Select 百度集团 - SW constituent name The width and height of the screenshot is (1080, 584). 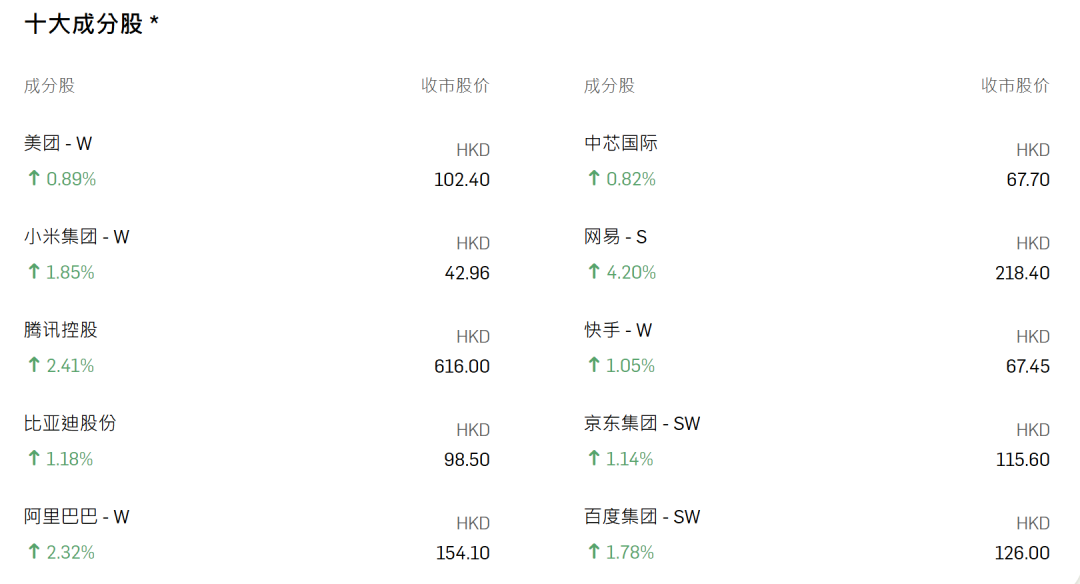(x=642, y=517)
